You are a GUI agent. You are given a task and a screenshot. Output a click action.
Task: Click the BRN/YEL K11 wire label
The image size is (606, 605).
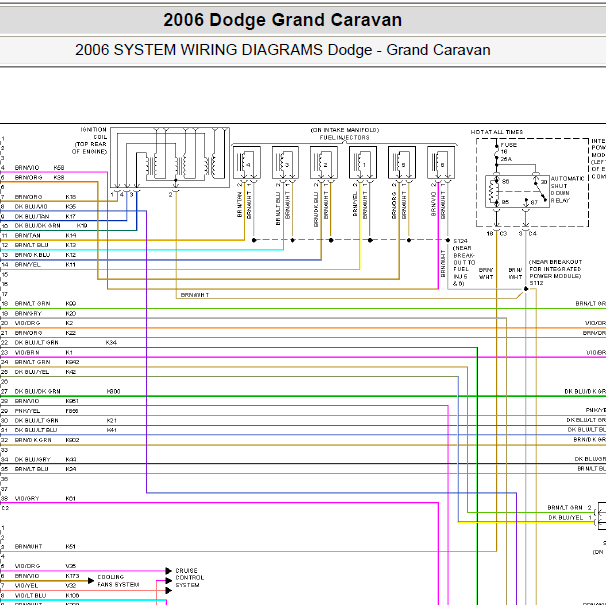(45, 265)
